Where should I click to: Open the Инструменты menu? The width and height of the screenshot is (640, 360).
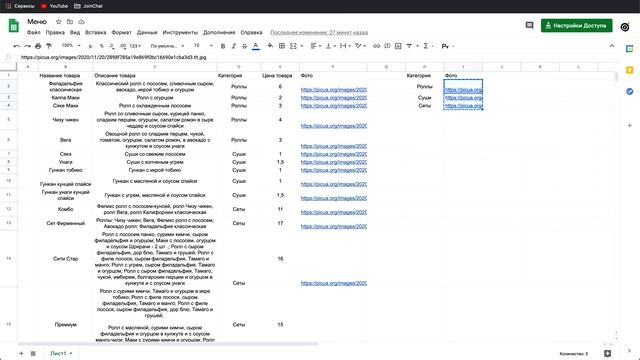click(180, 32)
